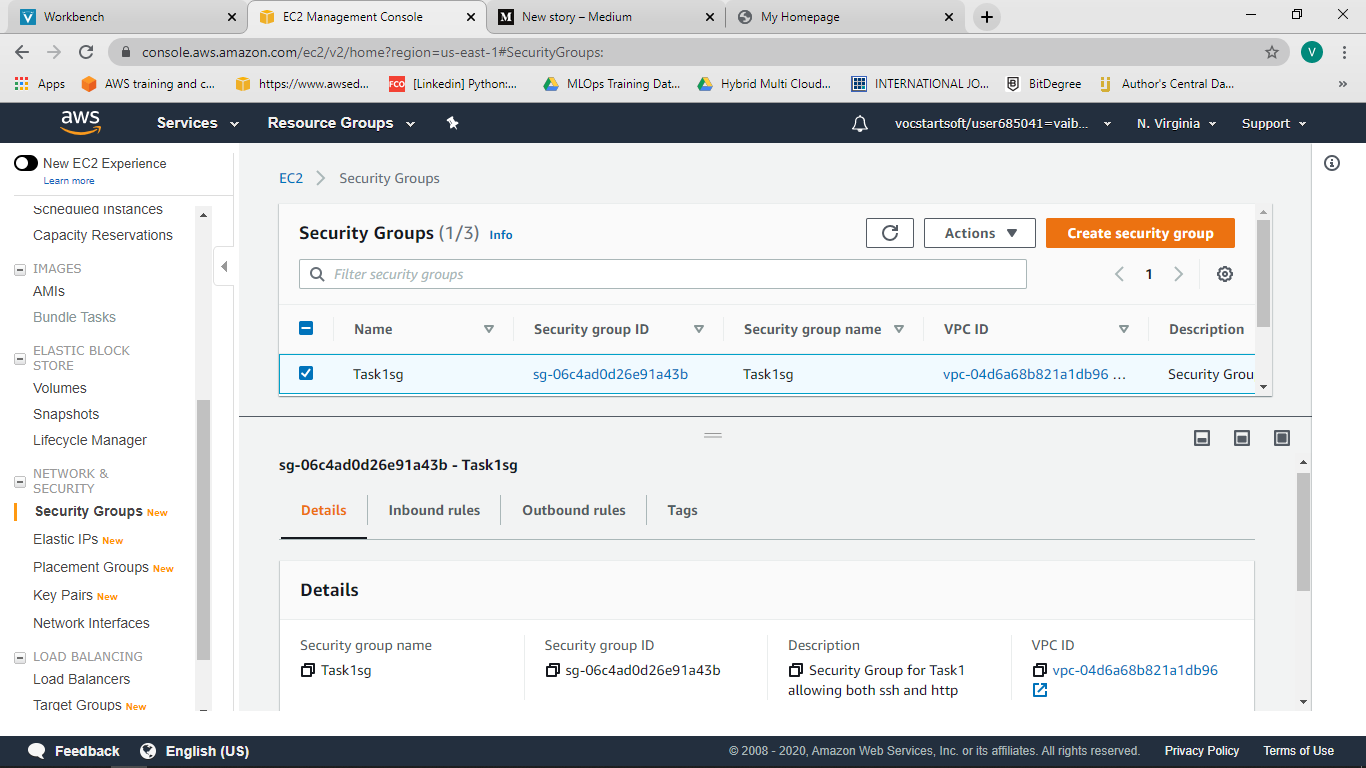The image size is (1366, 768).
Task: Click the pin favorites icon in navigation bar
Action: pyautogui.click(x=452, y=122)
